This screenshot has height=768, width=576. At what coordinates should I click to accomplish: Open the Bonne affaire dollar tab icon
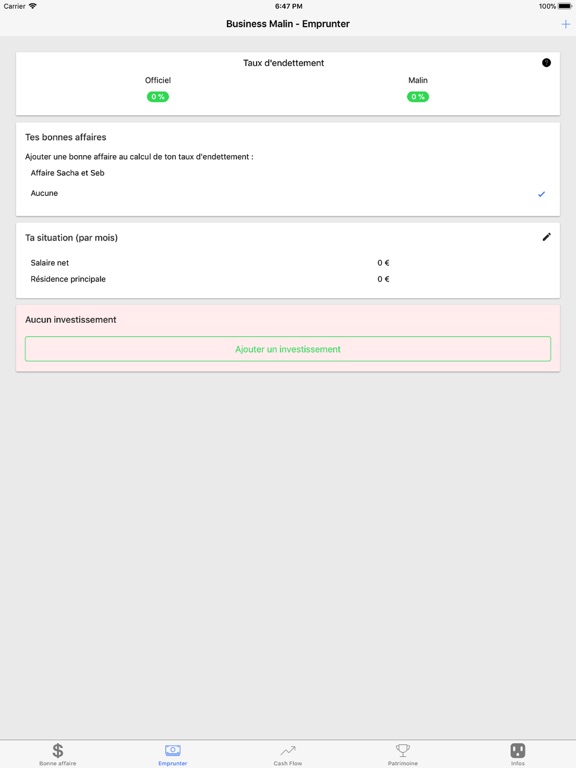58,750
